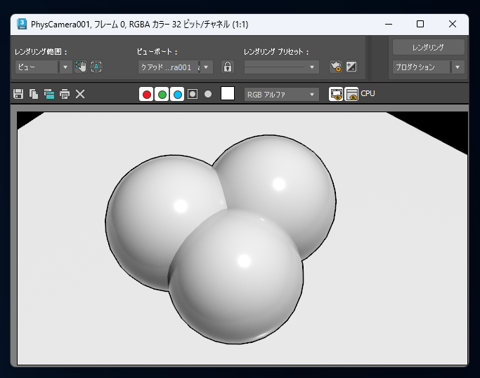Expand the プロダクション render mode dropdown
Image resolution: width=480 pixels, height=378 pixels.
coord(428,67)
